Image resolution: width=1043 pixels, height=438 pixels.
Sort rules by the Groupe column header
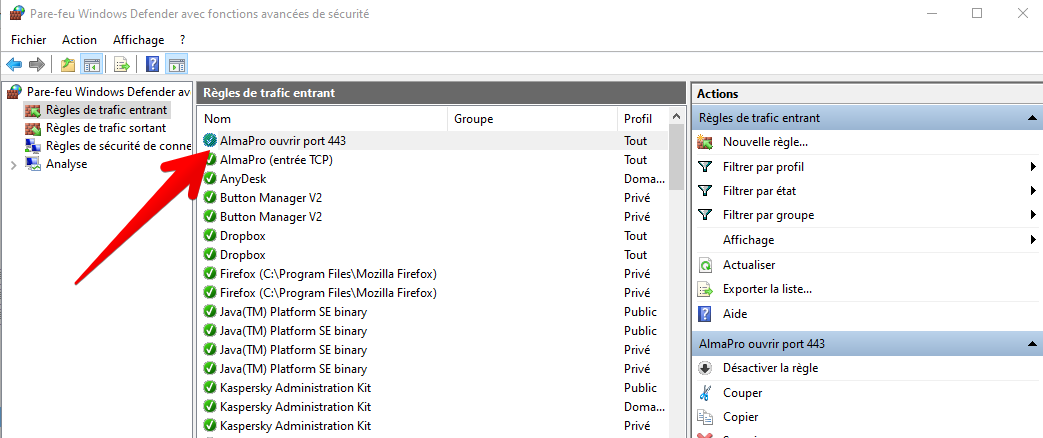tap(533, 119)
